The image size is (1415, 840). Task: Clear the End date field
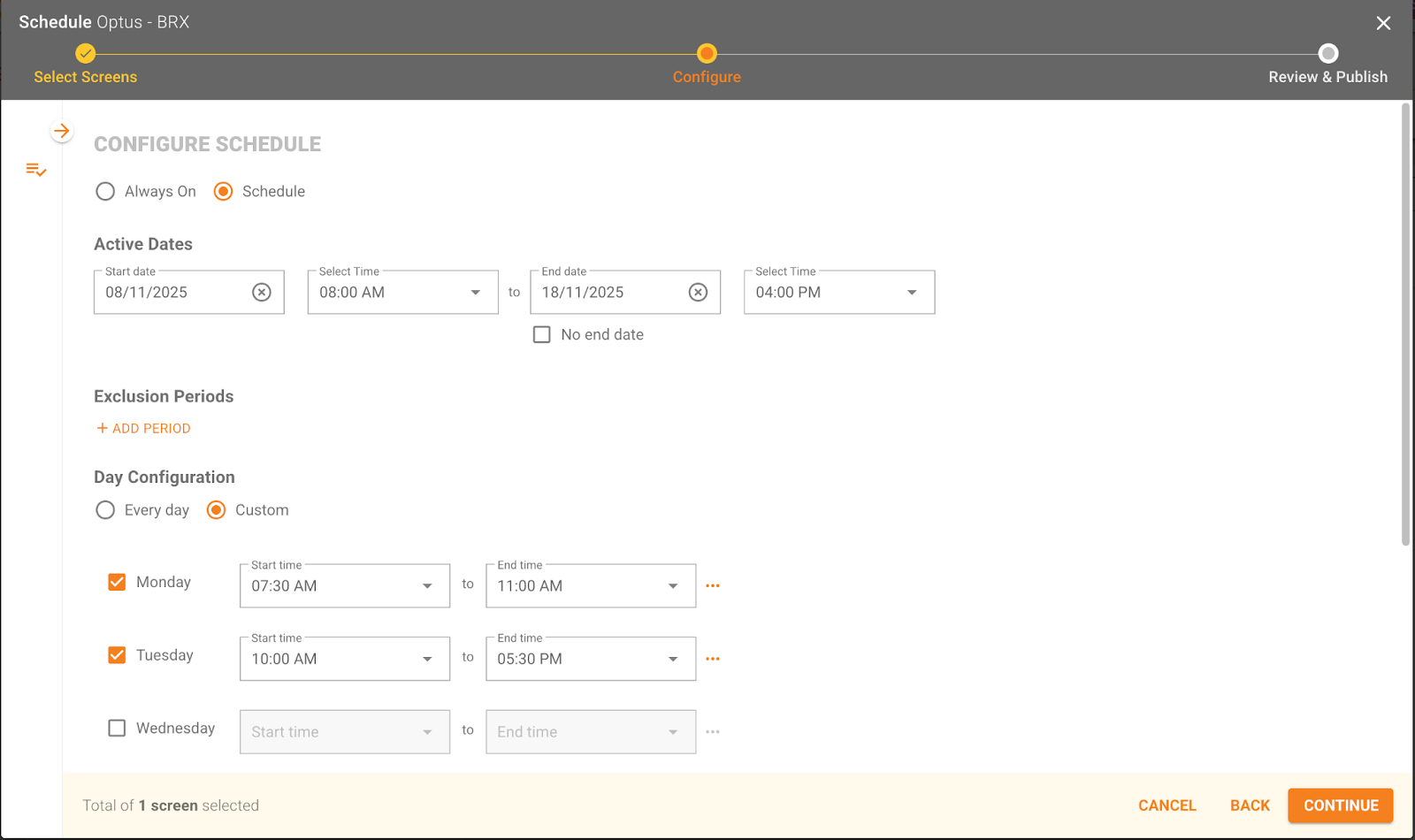tap(698, 293)
